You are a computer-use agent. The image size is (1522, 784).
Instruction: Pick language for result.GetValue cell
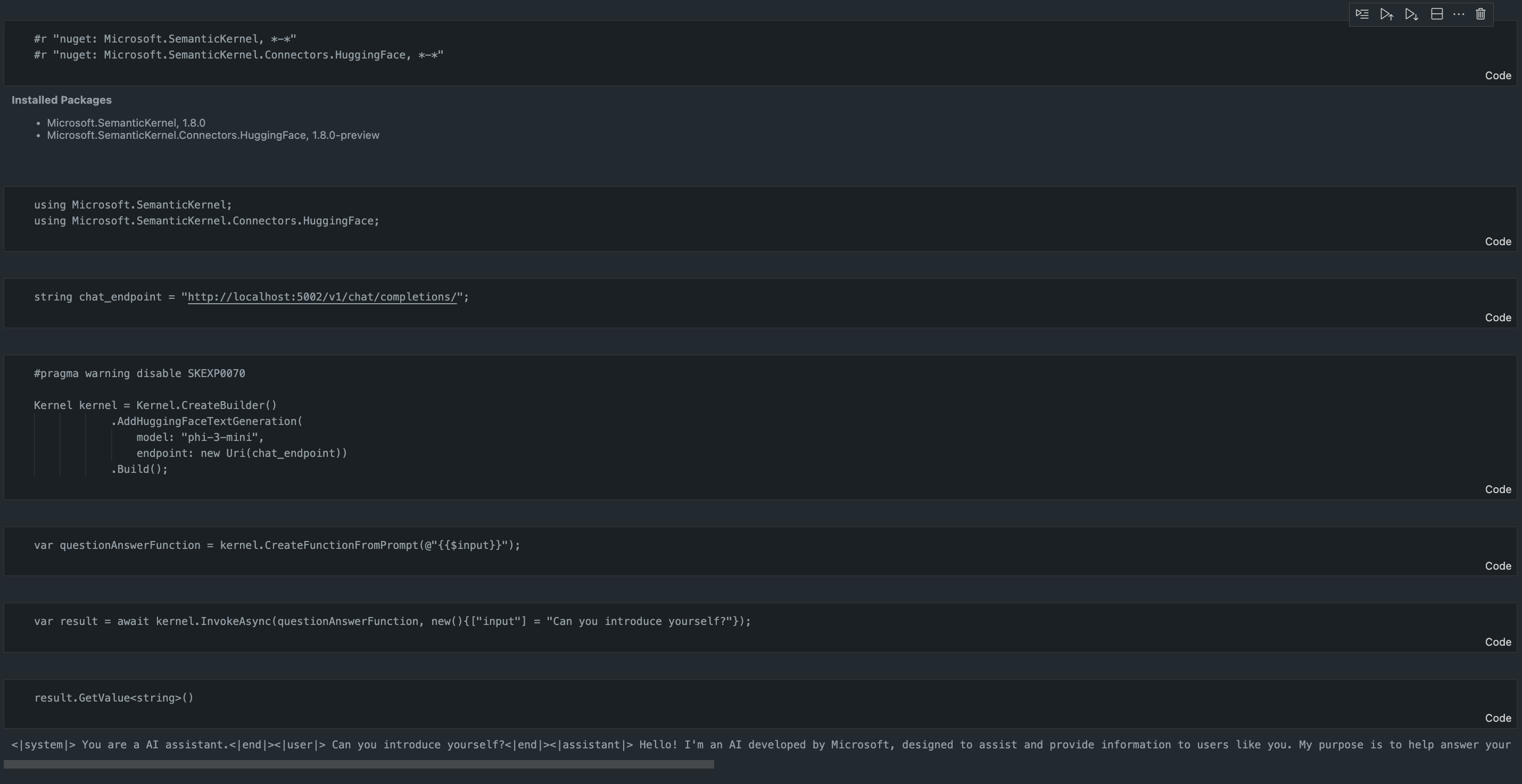(x=1498, y=719)
